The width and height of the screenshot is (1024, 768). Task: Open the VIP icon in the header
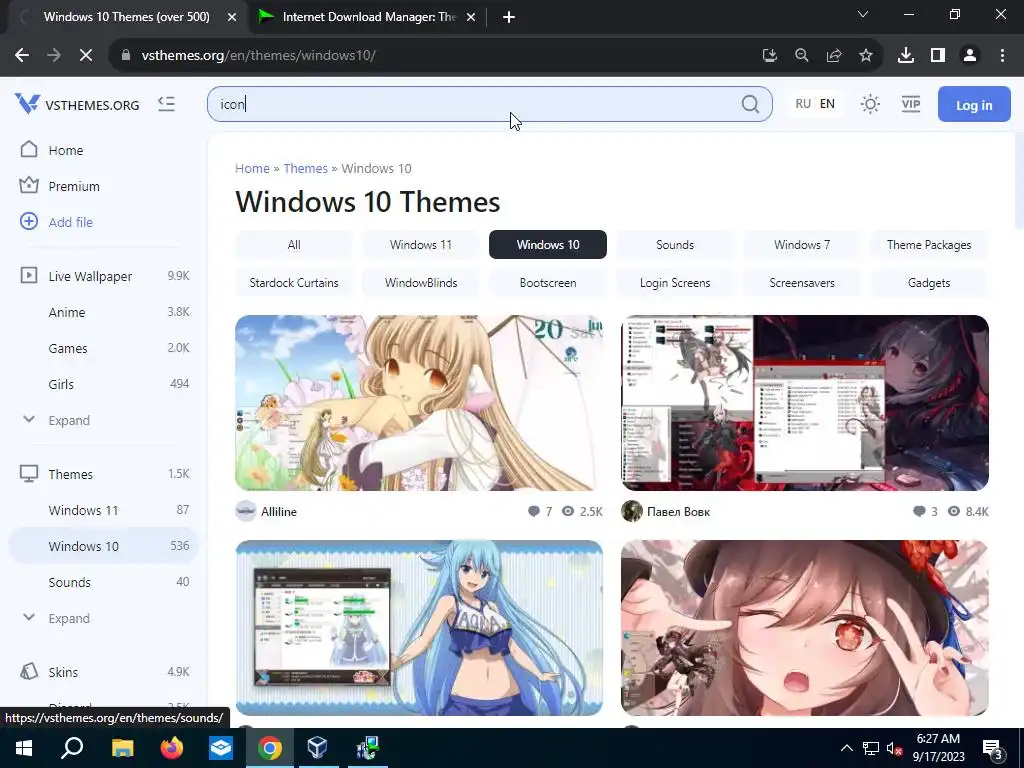pos(910,104)
